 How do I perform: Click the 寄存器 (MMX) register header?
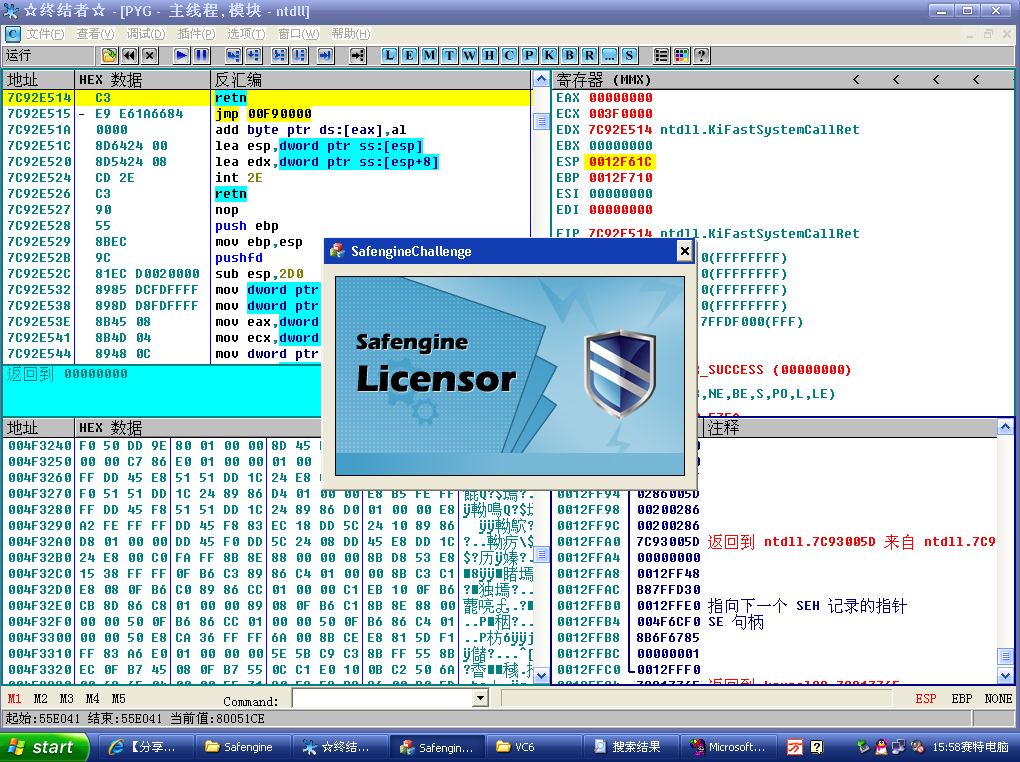(x=604, y=79)
